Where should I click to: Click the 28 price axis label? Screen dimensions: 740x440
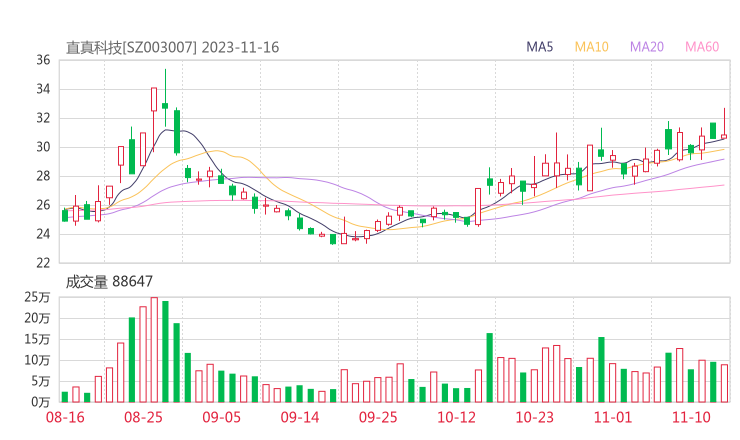coord(43,176)
